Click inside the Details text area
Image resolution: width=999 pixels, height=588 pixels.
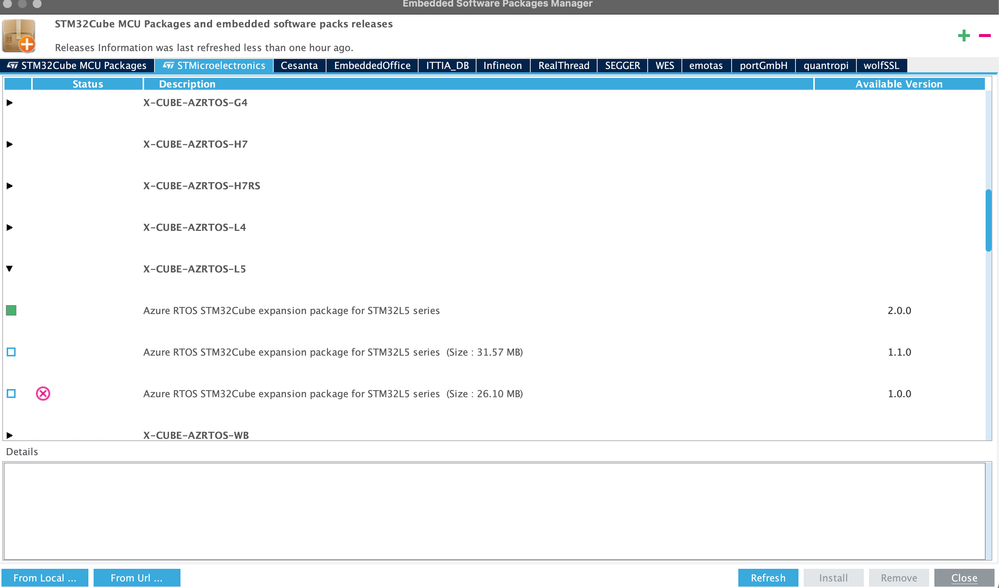point(494,511)
